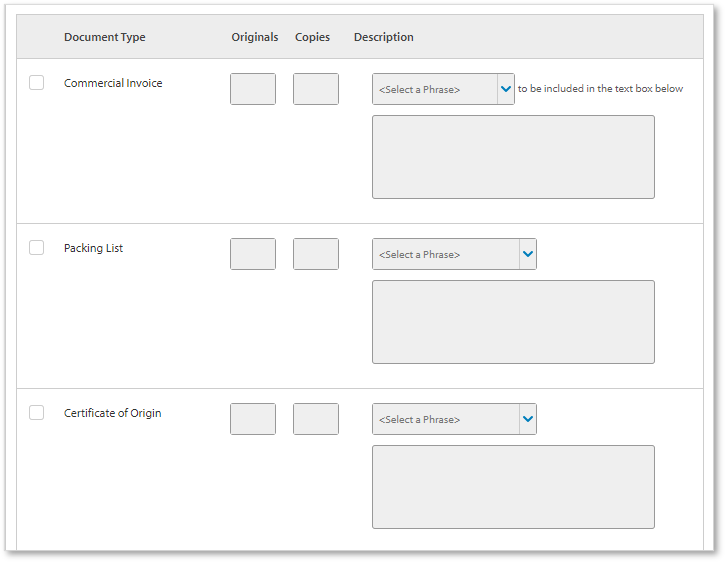This screenshot has height=562, width=725.
Task: Select the Packing List Originals field
Action: pyautogui.click(x=253, y=254)
